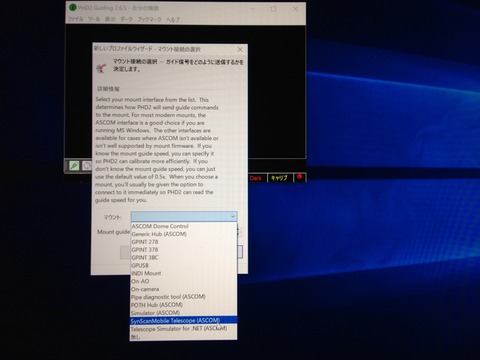The height and width of the screenshot is (360, 480).
Task: Select the 無し option at list bottom
Action: (x=183, y=337)
